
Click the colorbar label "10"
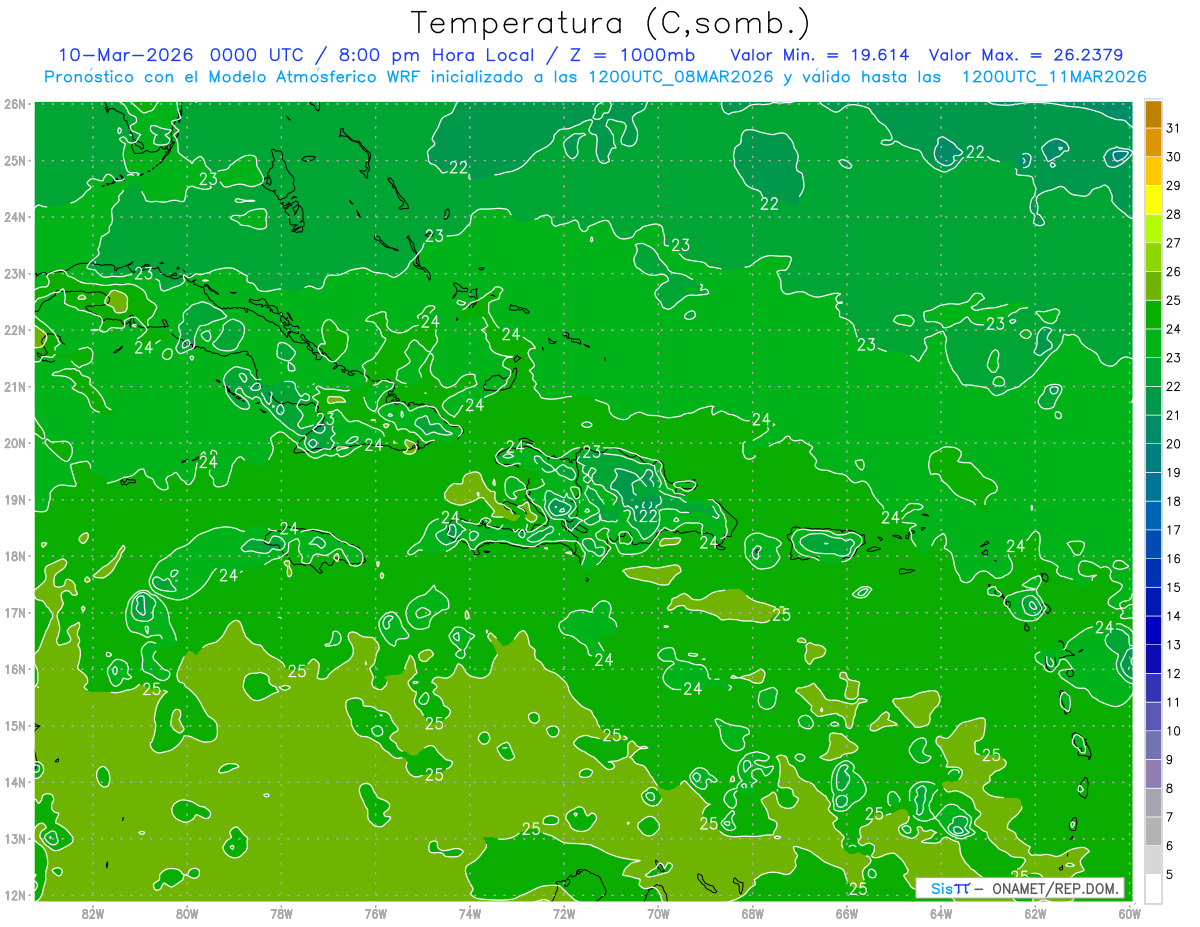tap(1173, 731)
